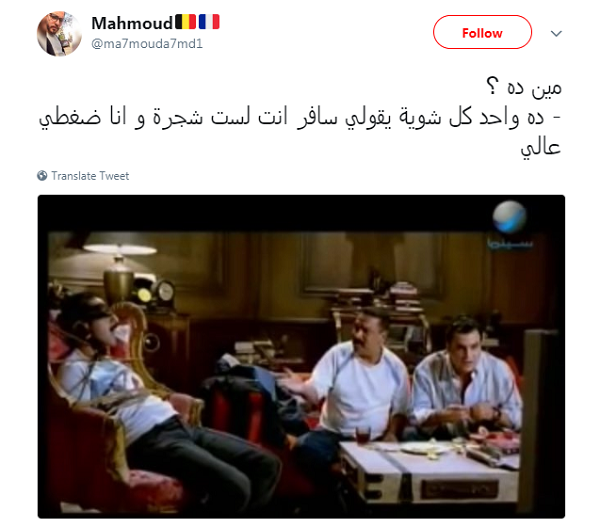Click the man in the light blue shirt
Screen dimensions: 600x527
pos(467,383)
